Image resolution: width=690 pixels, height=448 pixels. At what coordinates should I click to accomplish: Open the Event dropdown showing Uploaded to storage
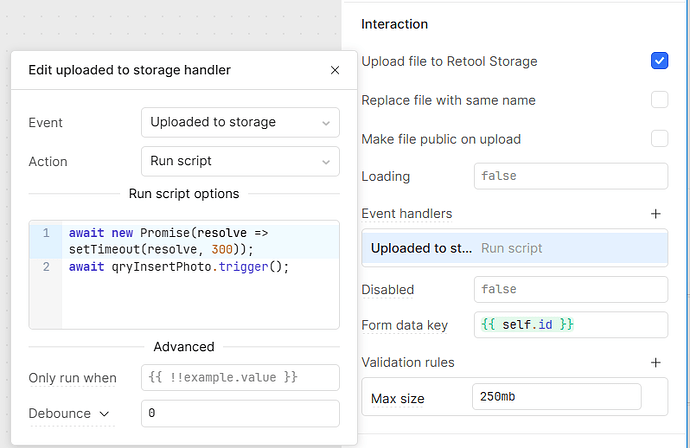pyautogui.click(x=240, y=122)
